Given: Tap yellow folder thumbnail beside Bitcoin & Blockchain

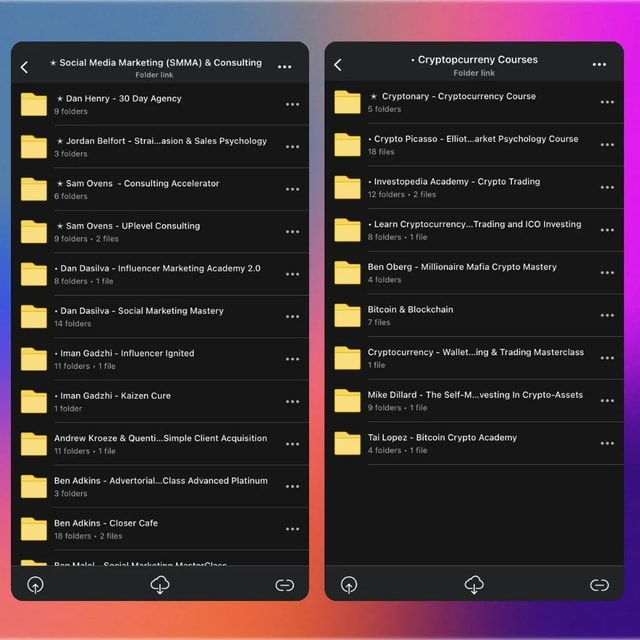Looking at the screenshot, I should click(x=347, y=316).
